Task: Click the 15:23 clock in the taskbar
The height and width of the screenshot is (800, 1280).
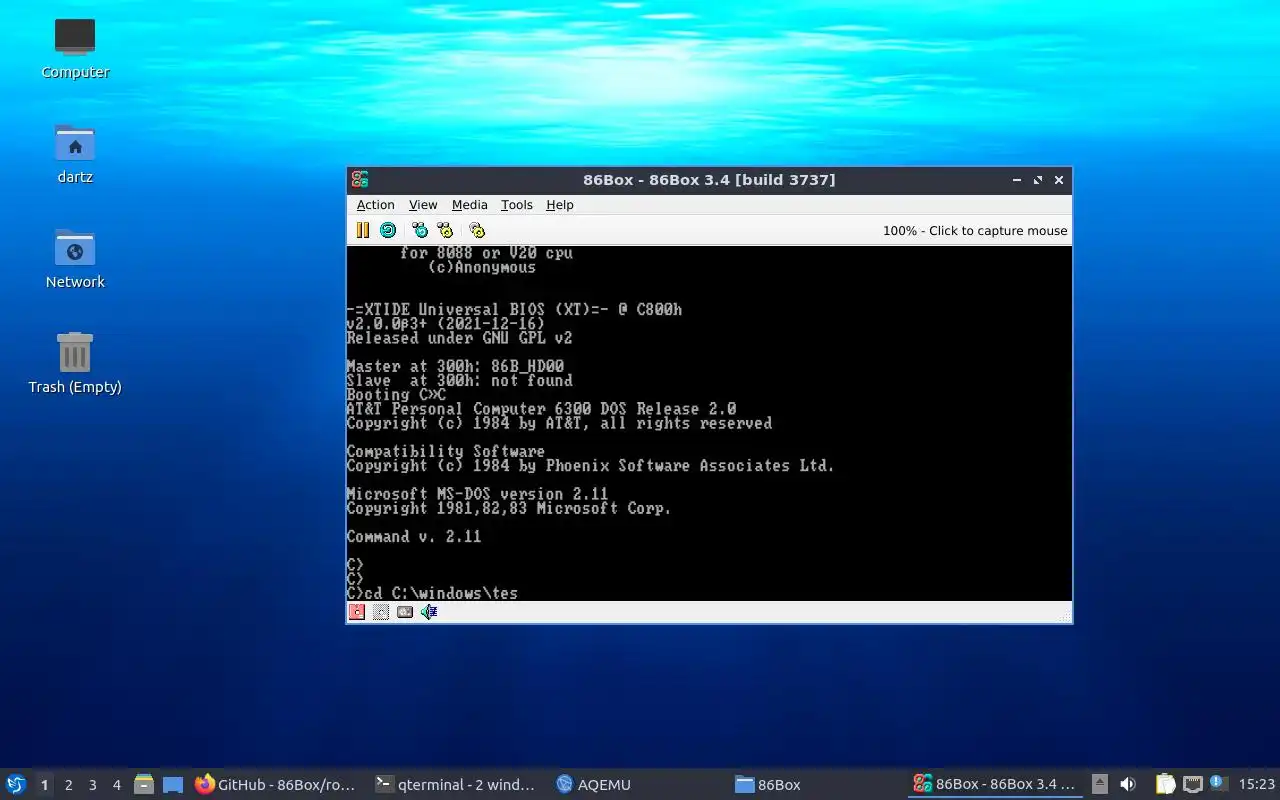Action: click(1256, 785)
